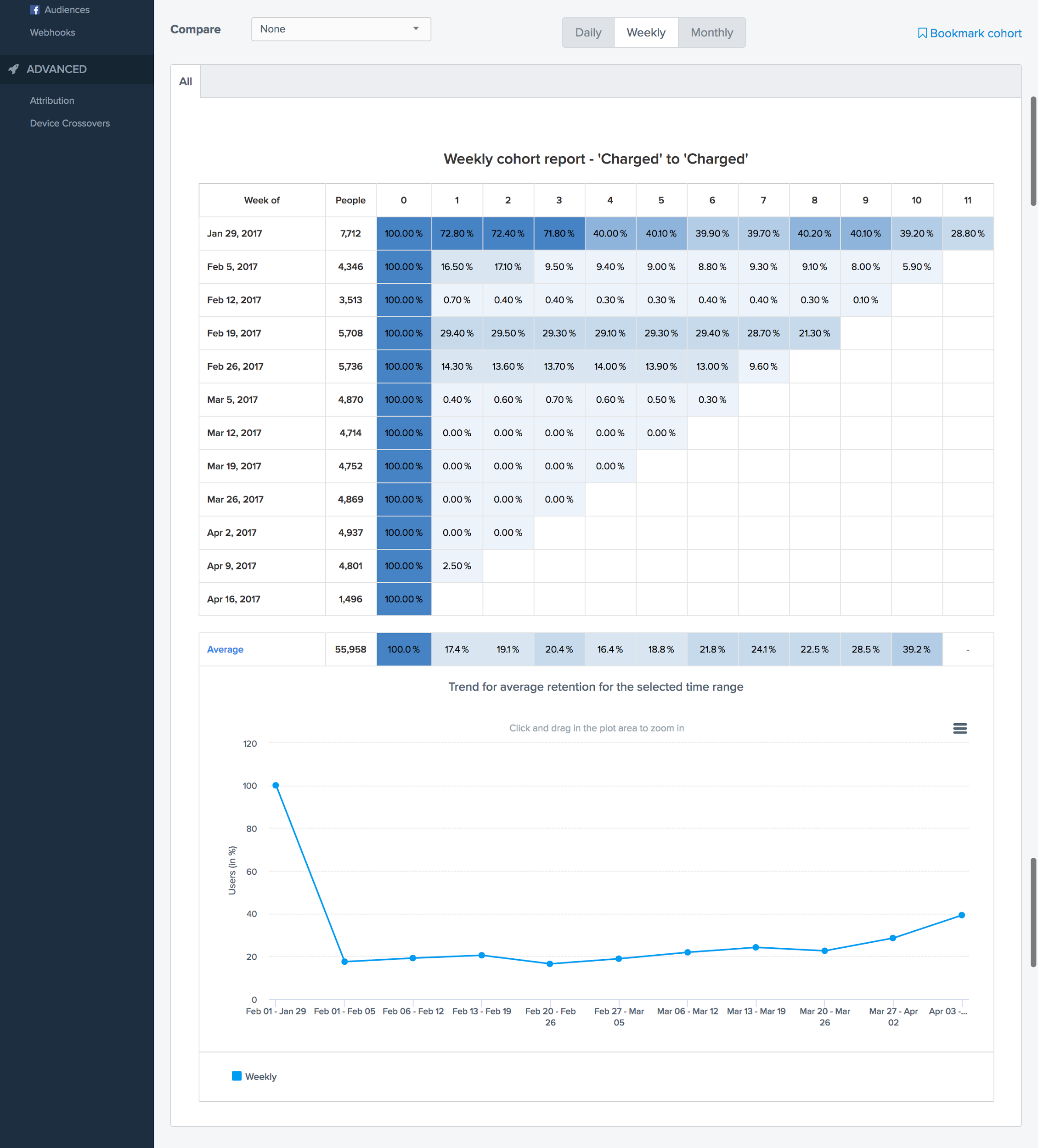Click the 72.80% cell for Jan 29
Viewport: 1038px width, 1148px height.
coord(457,233)
